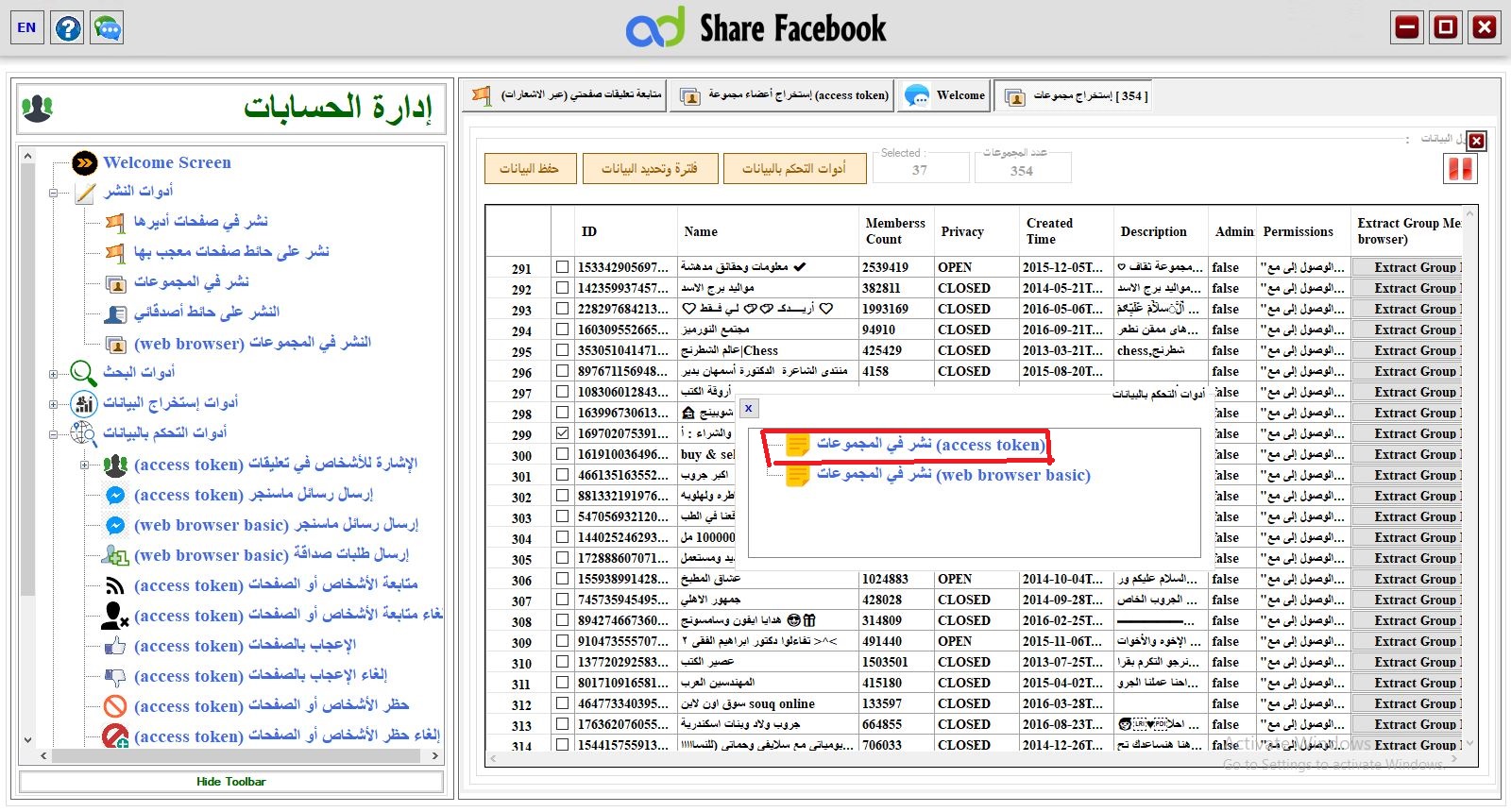
Task: Click the messenger icon for access token messages
Action: pos(115,495)
